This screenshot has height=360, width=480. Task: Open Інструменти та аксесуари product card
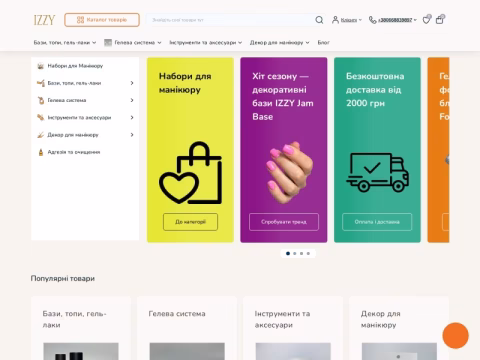pyautogui.click(x=293, y=328)
